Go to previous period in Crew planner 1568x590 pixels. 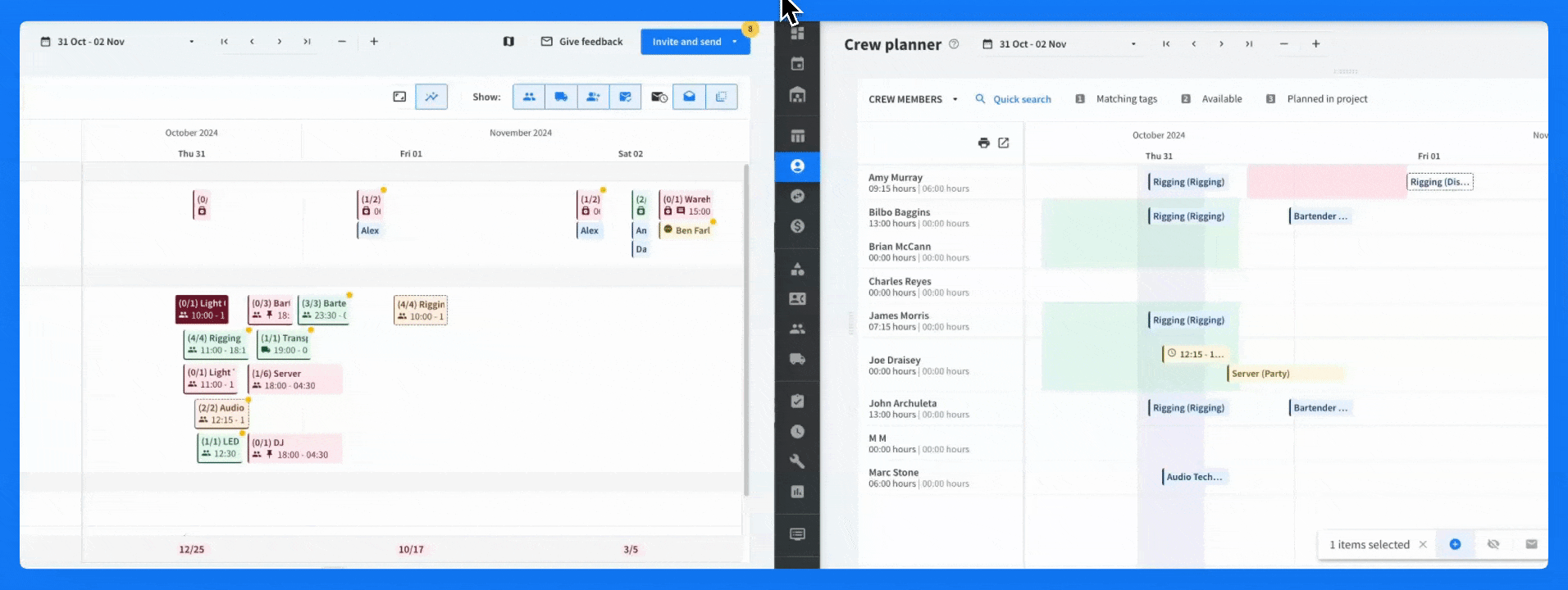(1193, 44)
